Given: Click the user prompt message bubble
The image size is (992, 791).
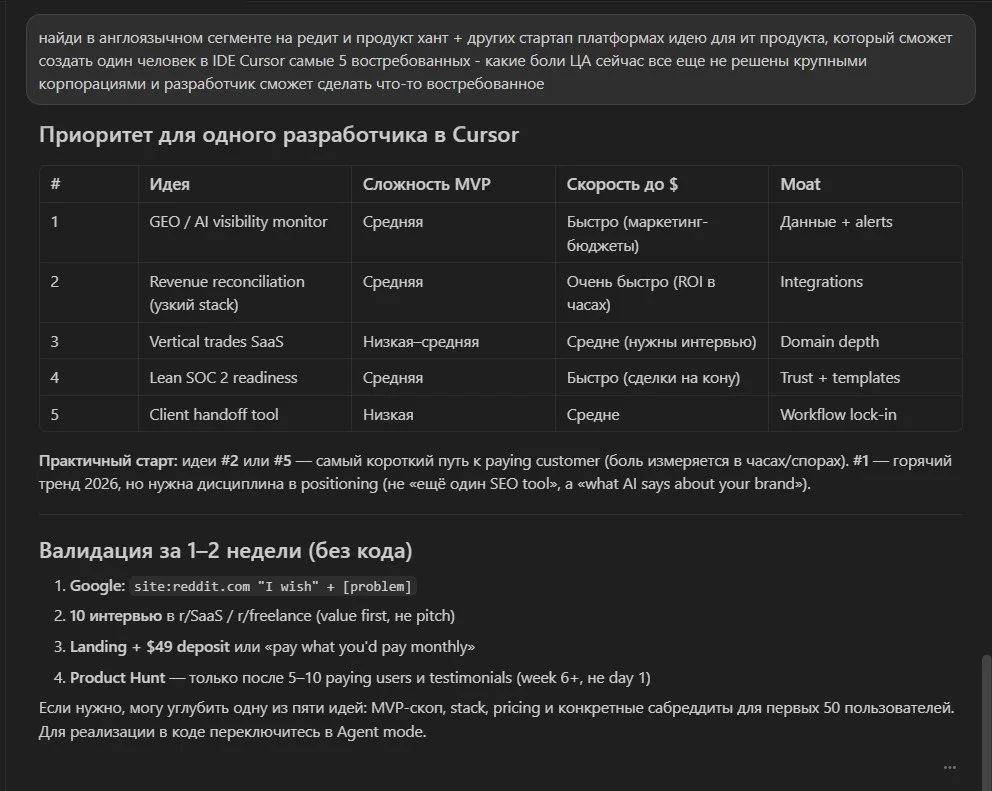Looking at the screenshot, I should (x=500, y=60).
